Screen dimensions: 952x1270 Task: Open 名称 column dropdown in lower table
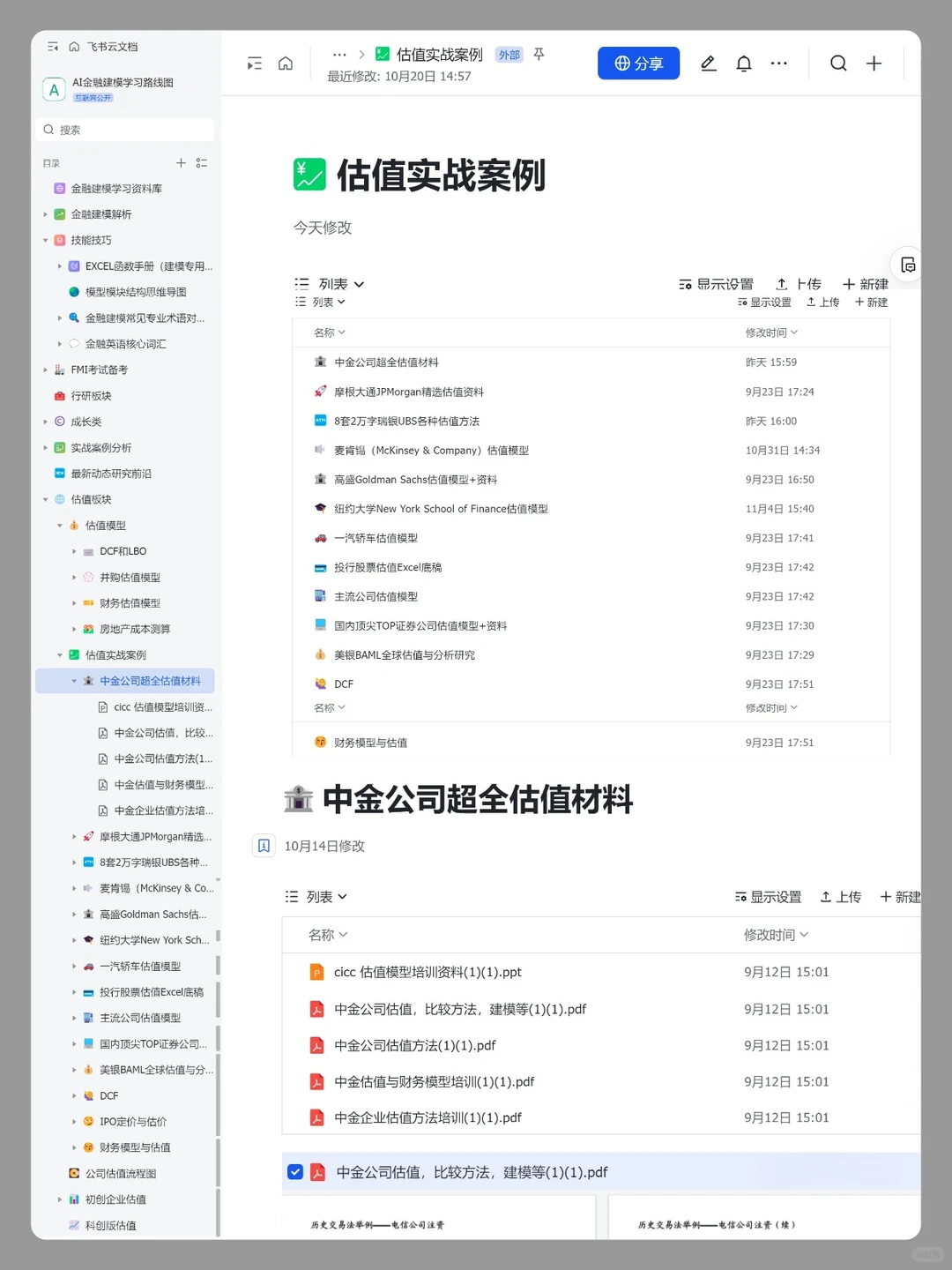tap(328, 935)
